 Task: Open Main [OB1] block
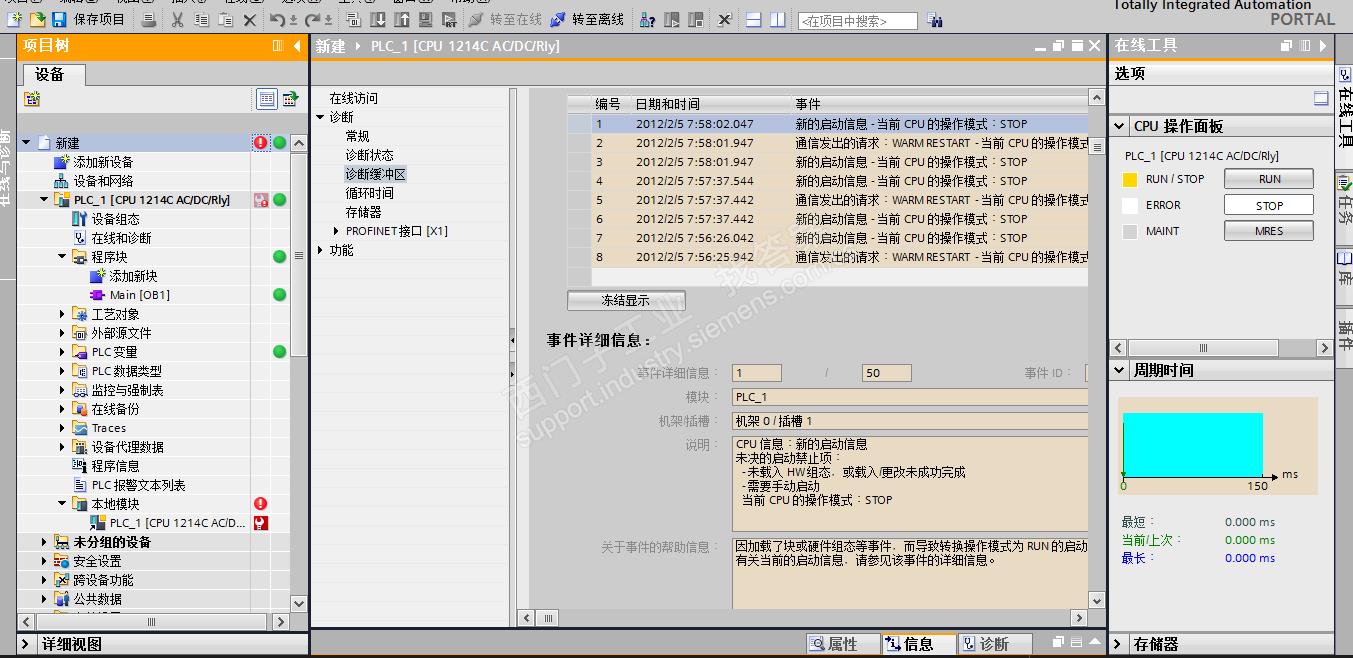(139, 295)
